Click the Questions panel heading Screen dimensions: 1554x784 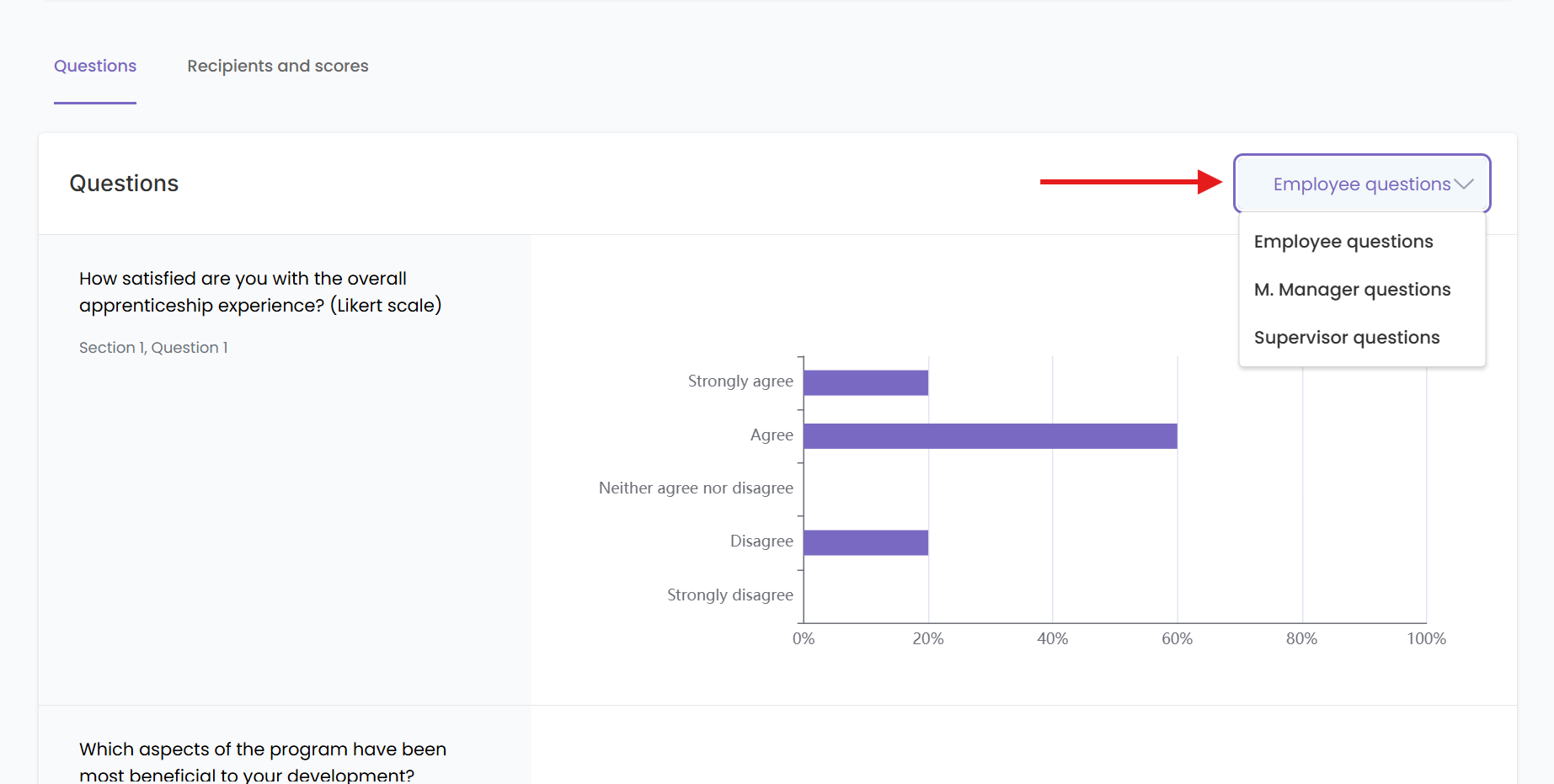(x=124, y=184)
